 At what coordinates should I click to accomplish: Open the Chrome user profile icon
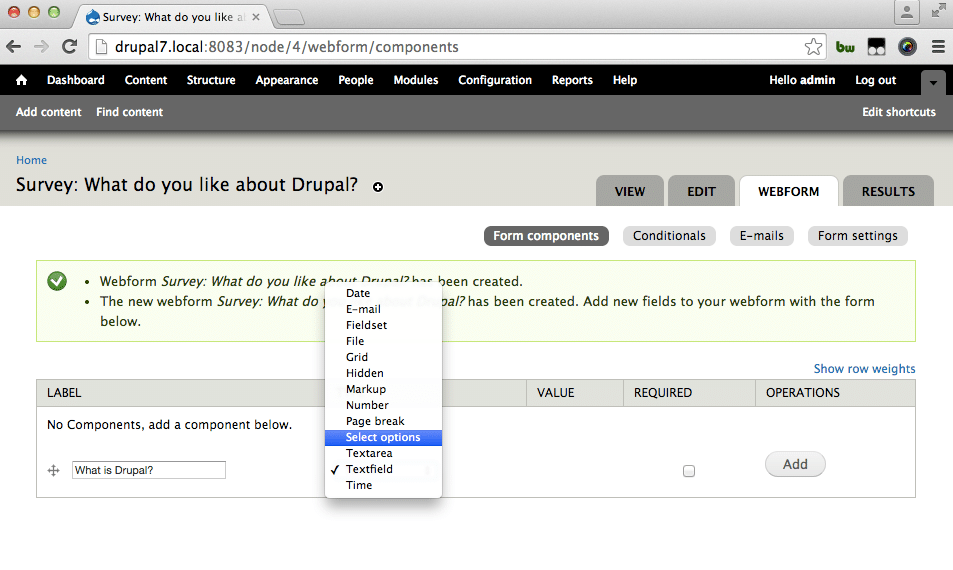point(906,12)
